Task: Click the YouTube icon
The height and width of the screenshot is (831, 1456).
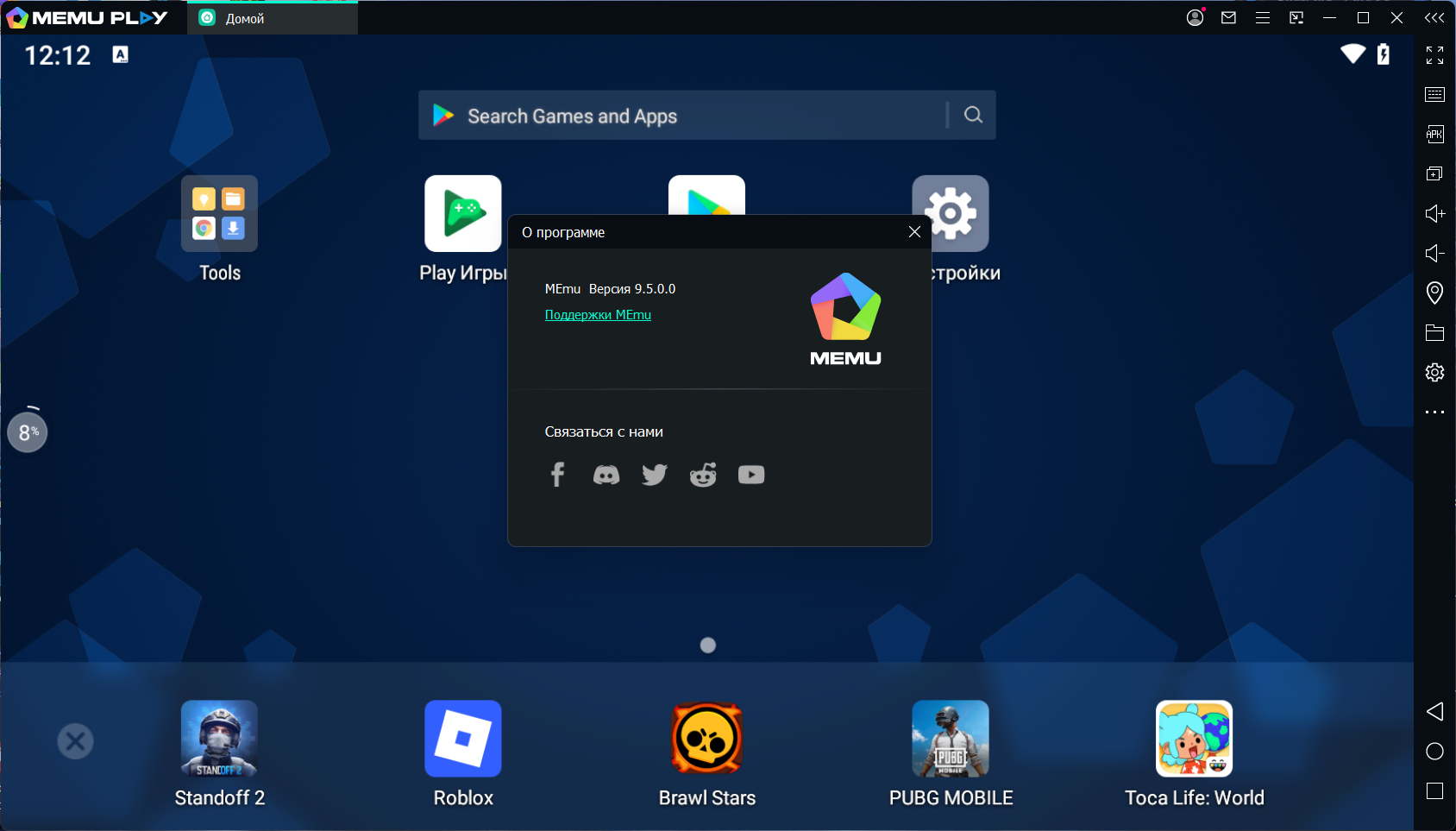Action: click(751, 475)
